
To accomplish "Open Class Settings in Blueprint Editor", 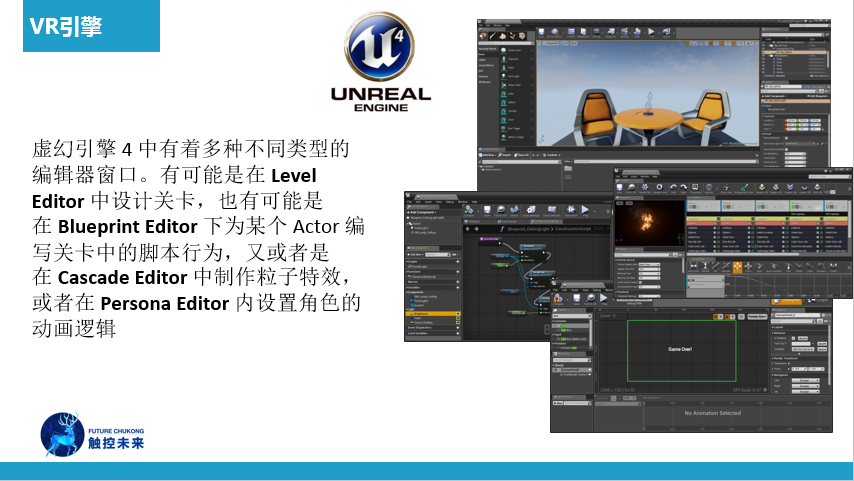I will point(531,210).
